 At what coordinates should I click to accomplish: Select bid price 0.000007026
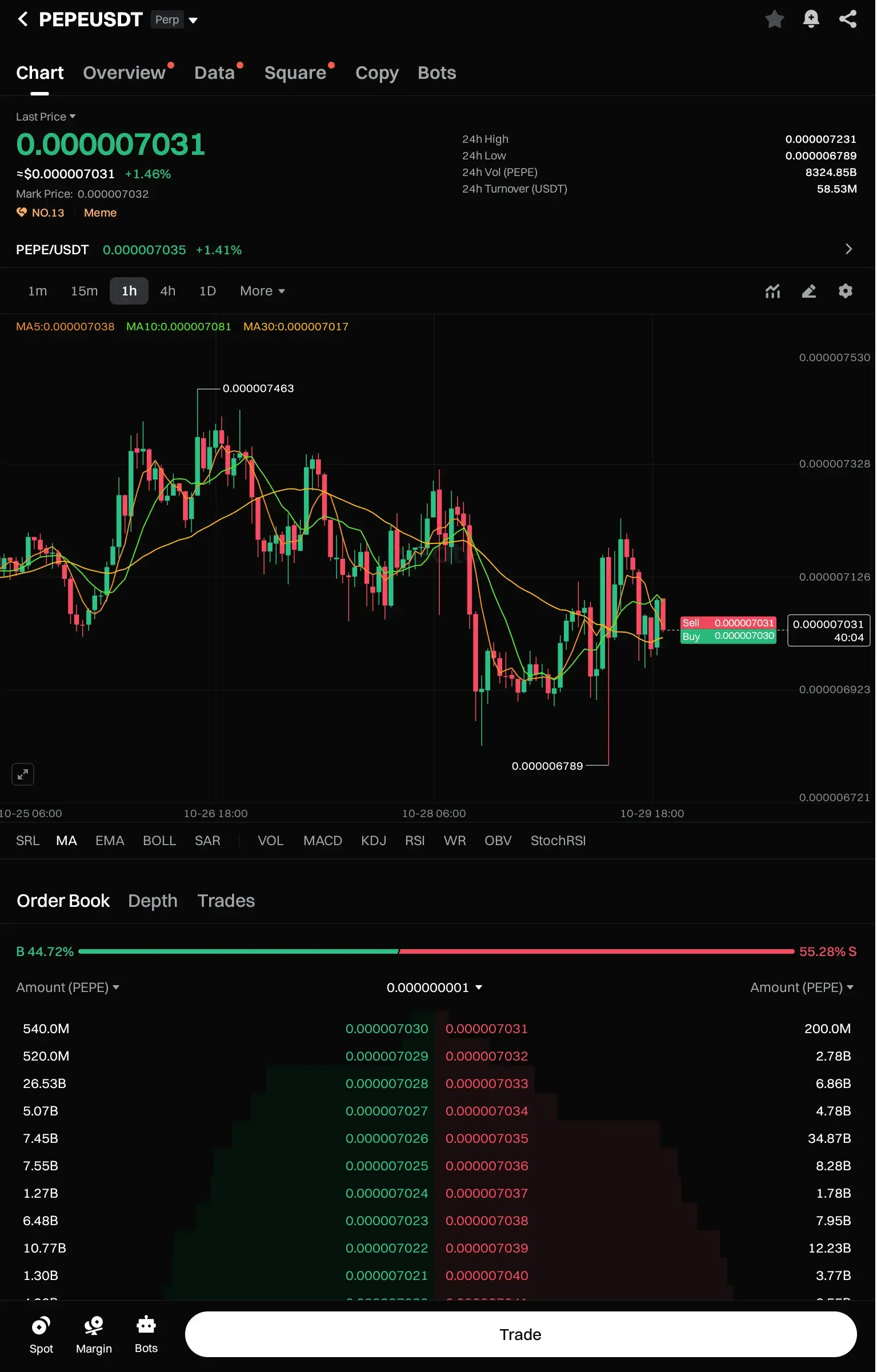point(387,1138)
